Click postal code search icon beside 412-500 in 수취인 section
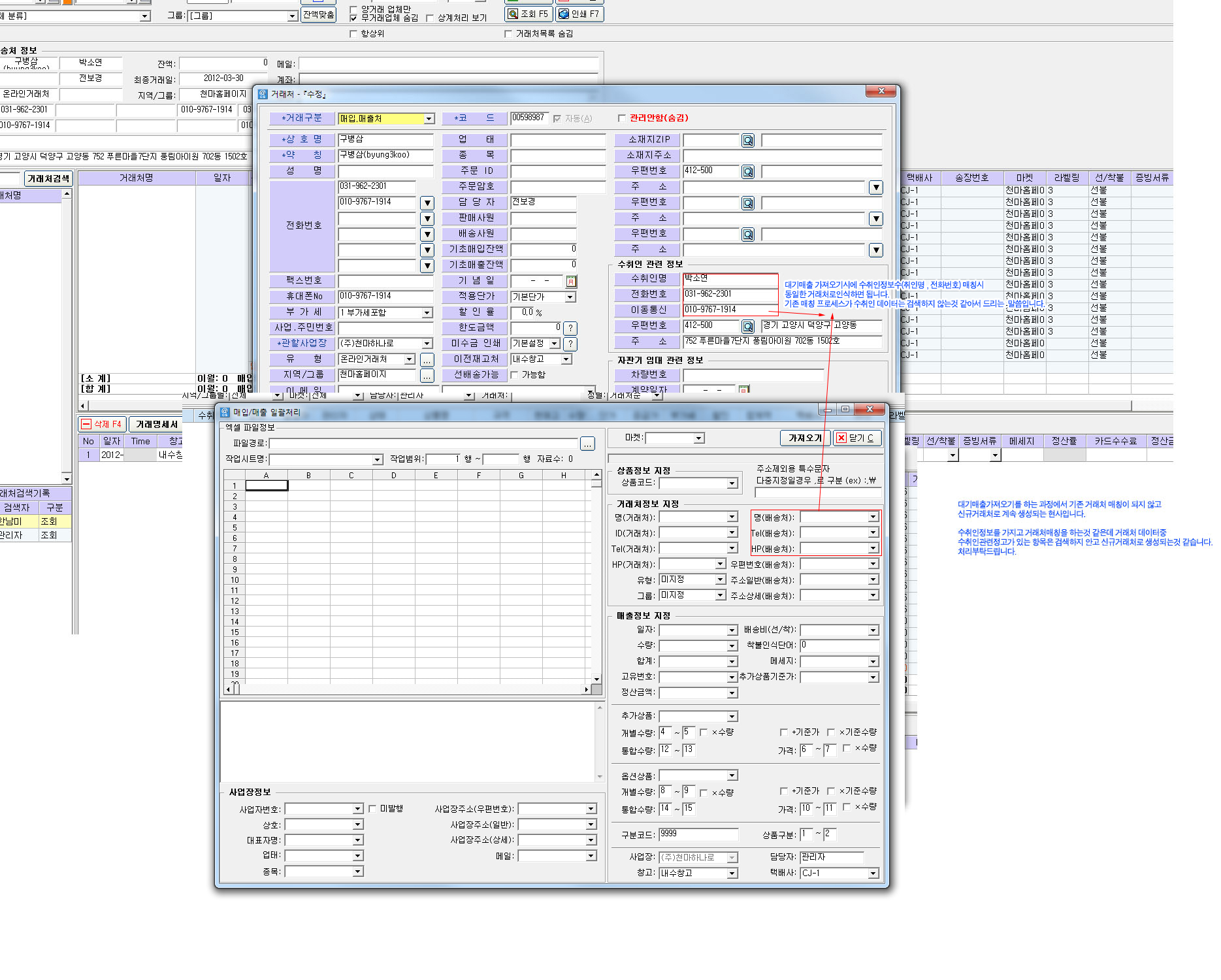 pos(748,326)
